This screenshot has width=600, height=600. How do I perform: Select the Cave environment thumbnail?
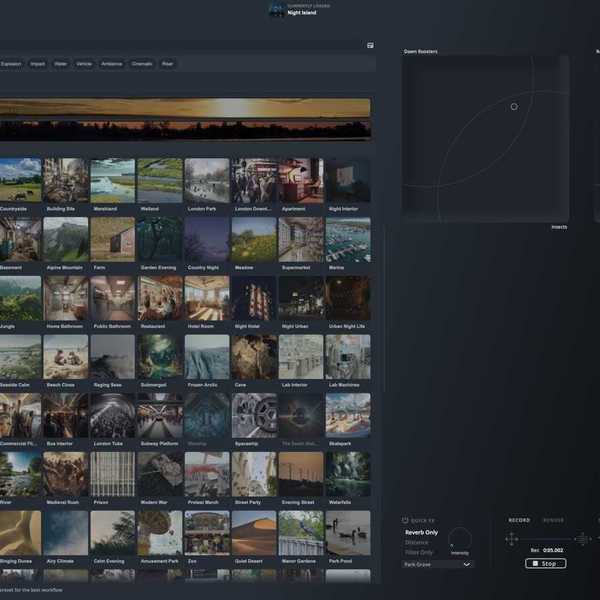pos(254,357)
